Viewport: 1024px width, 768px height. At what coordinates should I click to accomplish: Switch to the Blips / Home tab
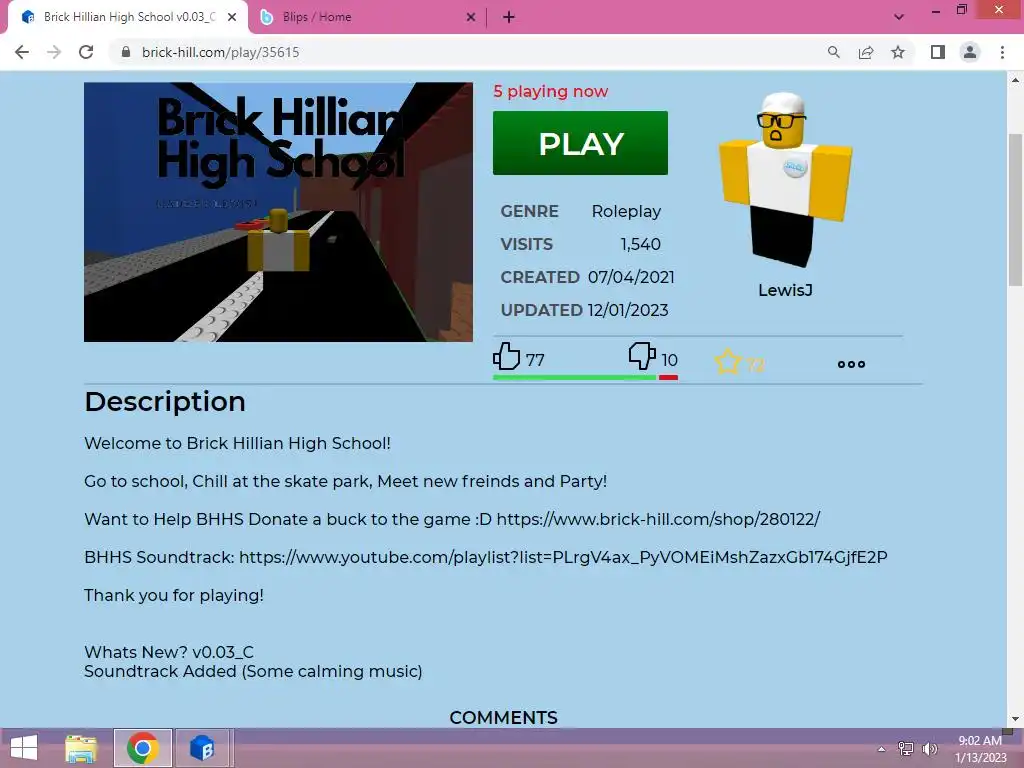coord(368,18)
